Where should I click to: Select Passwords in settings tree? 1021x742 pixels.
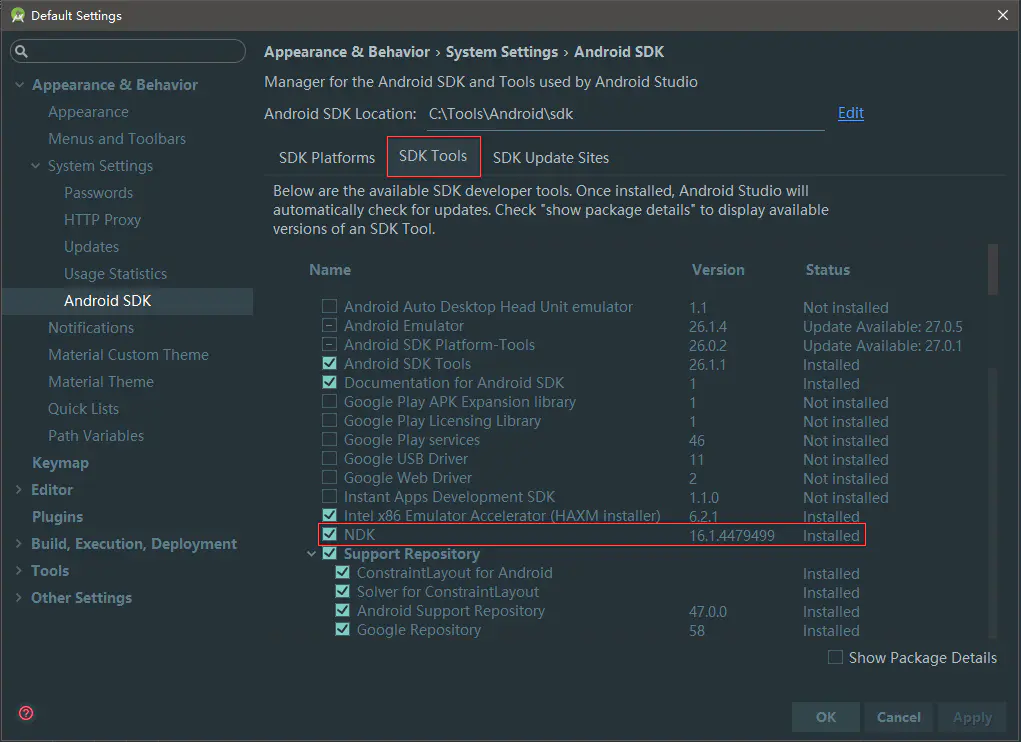tap(98, 193)
